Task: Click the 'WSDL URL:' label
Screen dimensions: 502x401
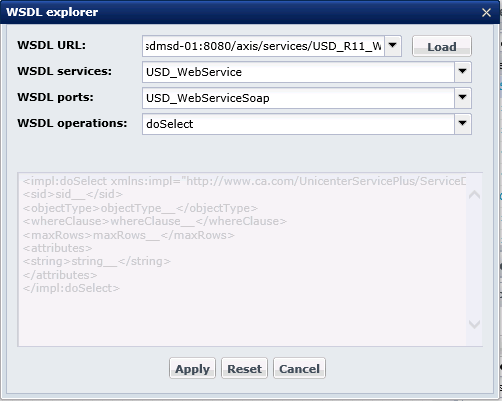Action: (52, 45)
